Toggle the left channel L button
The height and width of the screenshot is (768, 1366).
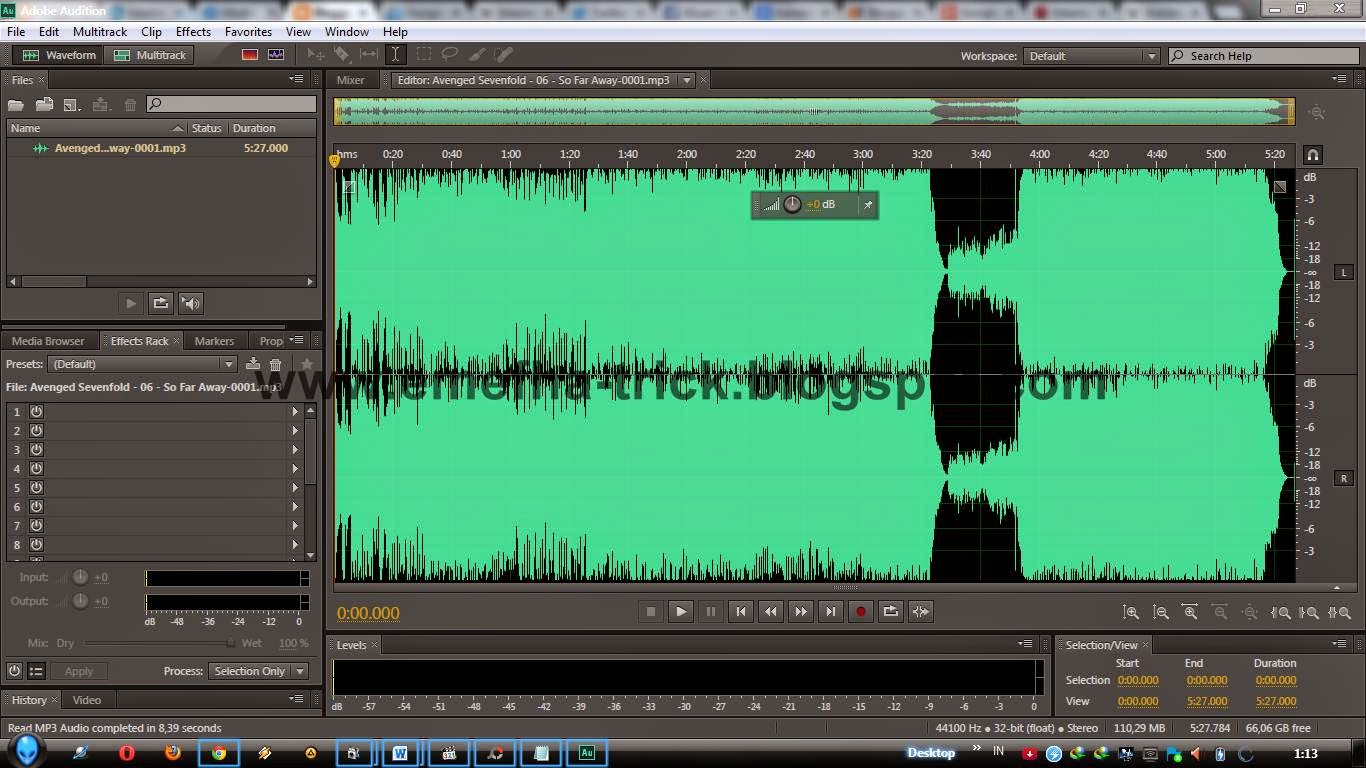pyautogui.click(x=1344, y=272)
